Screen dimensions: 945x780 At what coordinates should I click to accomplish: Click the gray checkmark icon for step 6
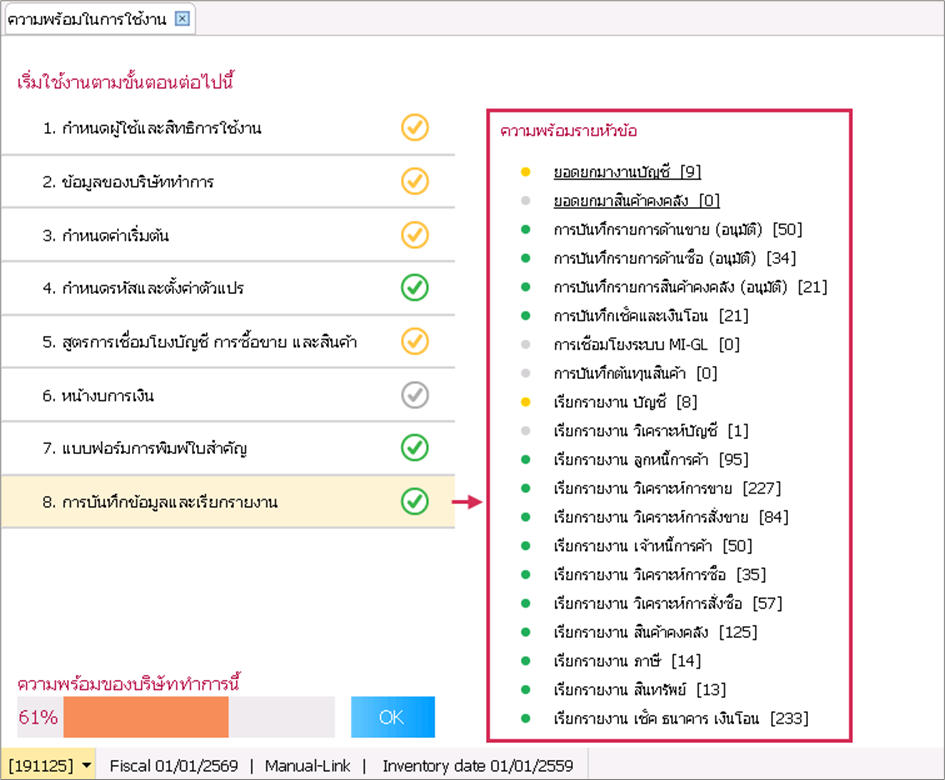[415, 395]
